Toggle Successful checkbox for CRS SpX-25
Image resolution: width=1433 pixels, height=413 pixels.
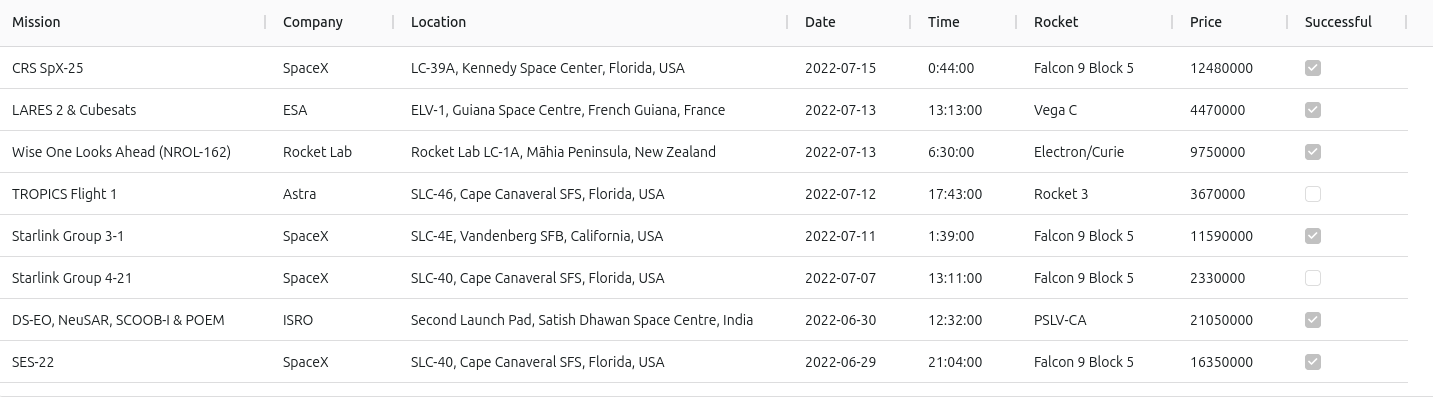pos(1313,68)
